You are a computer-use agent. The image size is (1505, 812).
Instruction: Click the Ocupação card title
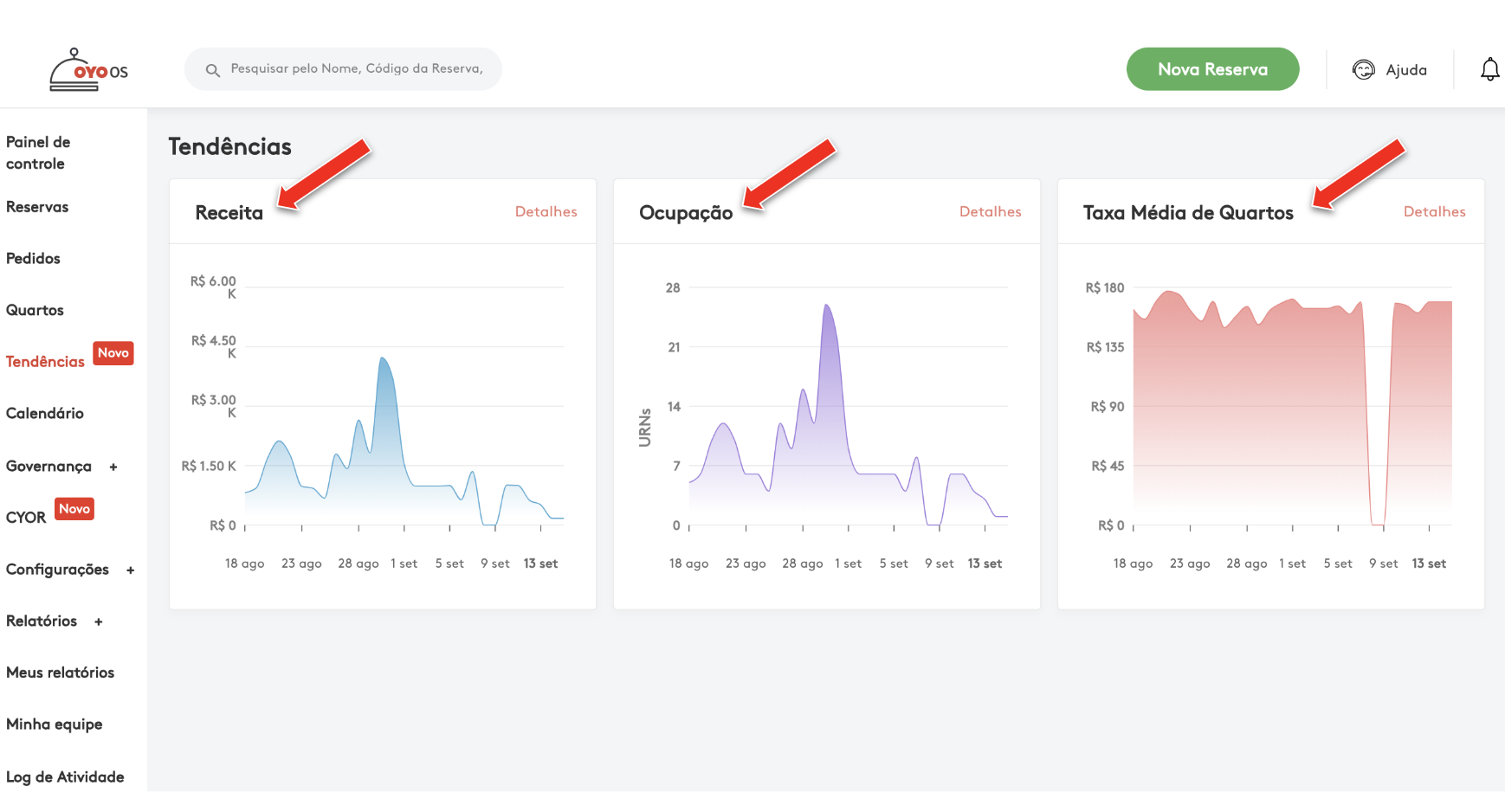pos(686,214)
